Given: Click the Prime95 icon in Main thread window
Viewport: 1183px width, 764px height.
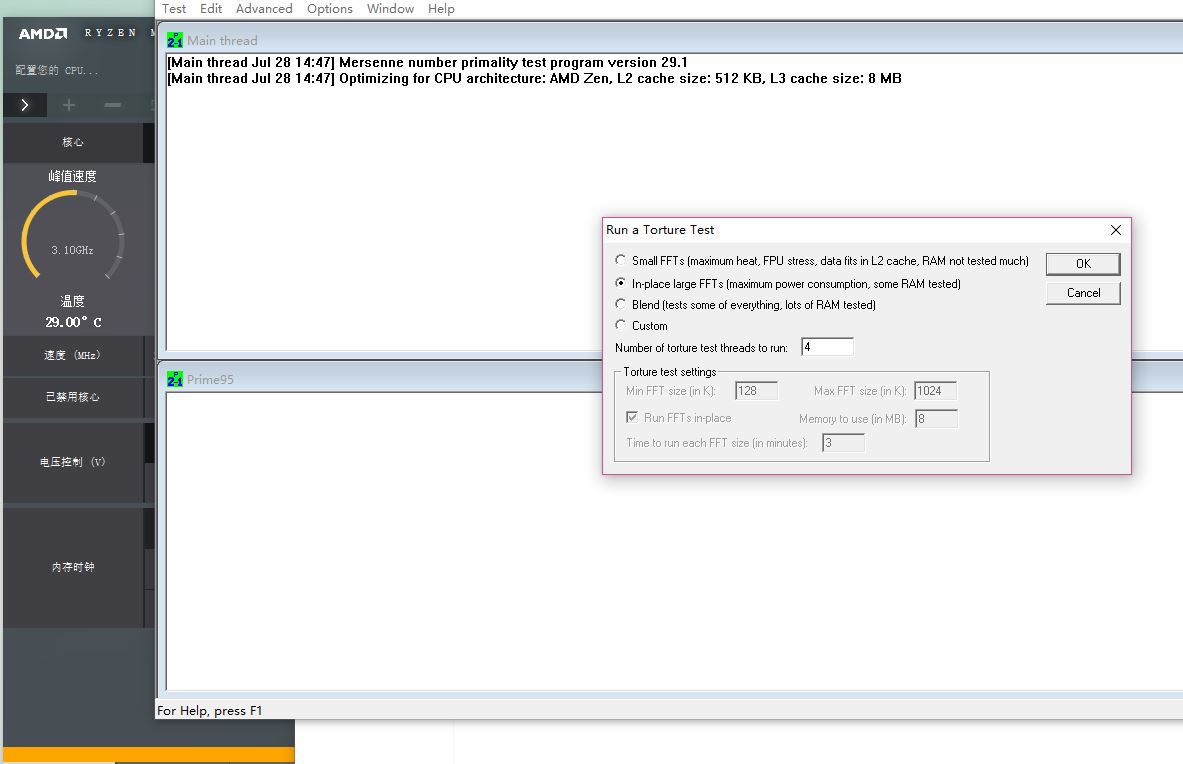Looking at the screenshot, I should [175, 41].
